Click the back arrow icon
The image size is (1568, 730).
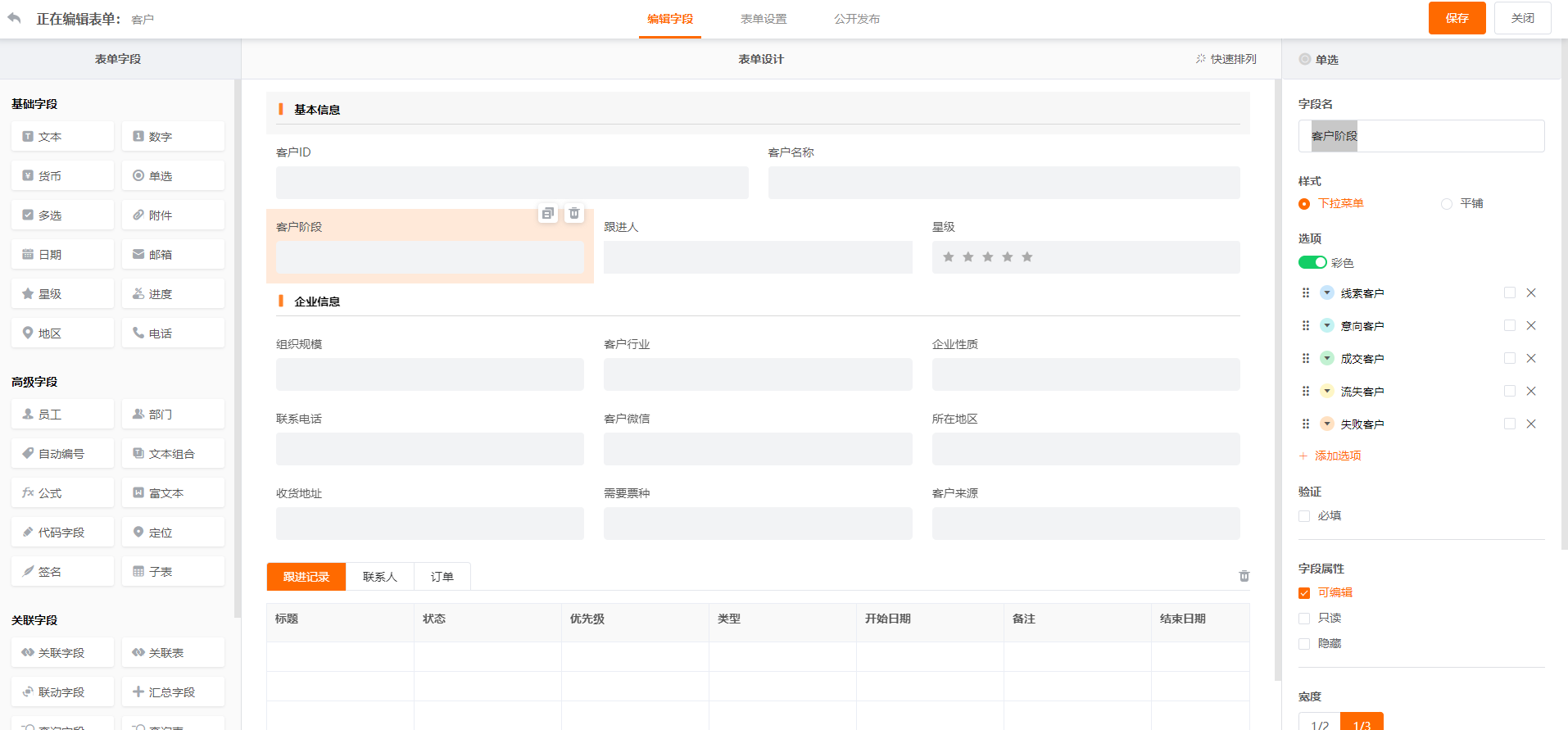14,18
